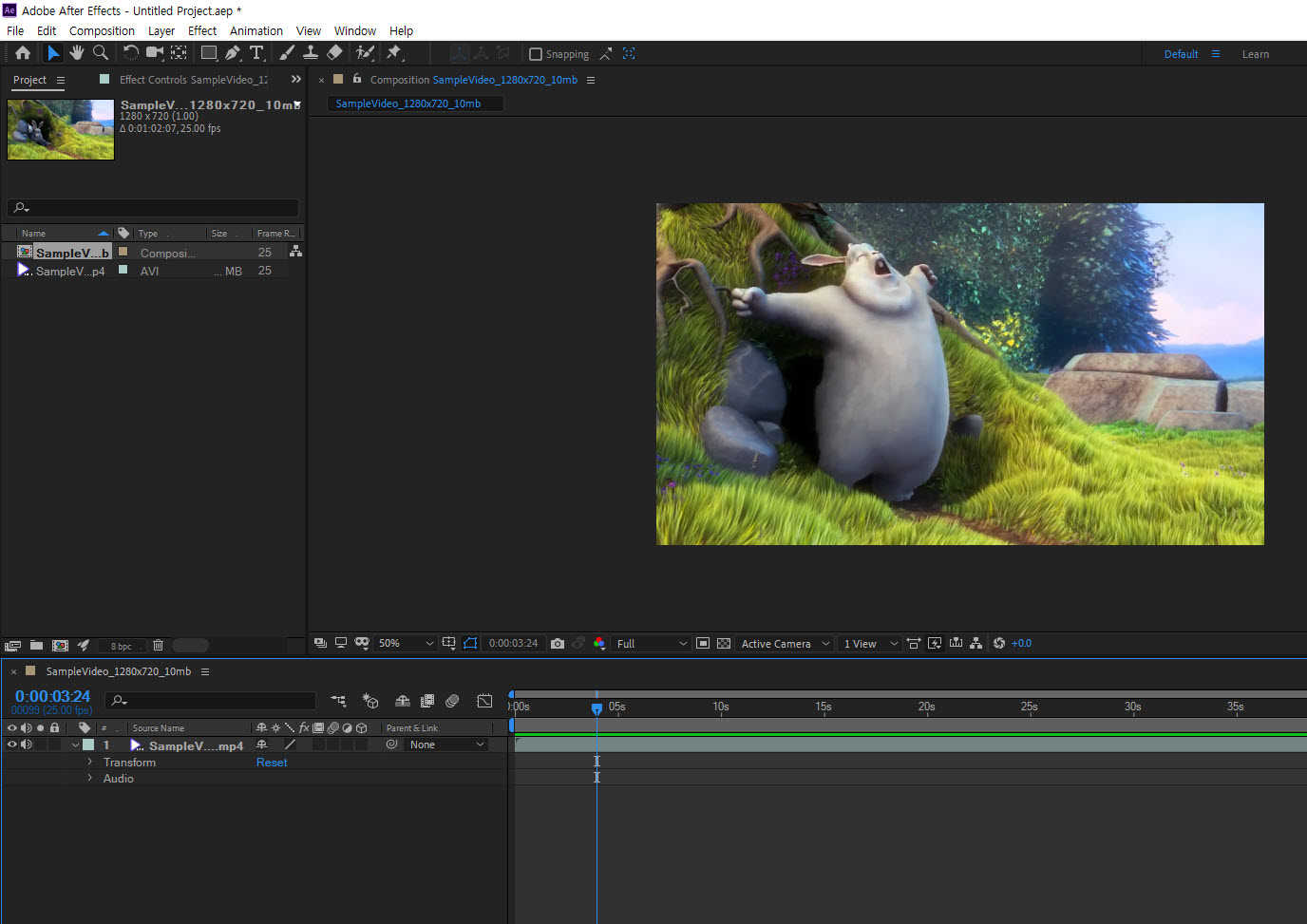
Task: Open the Parent None dropdown for layer 1
Action: pyautogui.click(x=447, y=745)
